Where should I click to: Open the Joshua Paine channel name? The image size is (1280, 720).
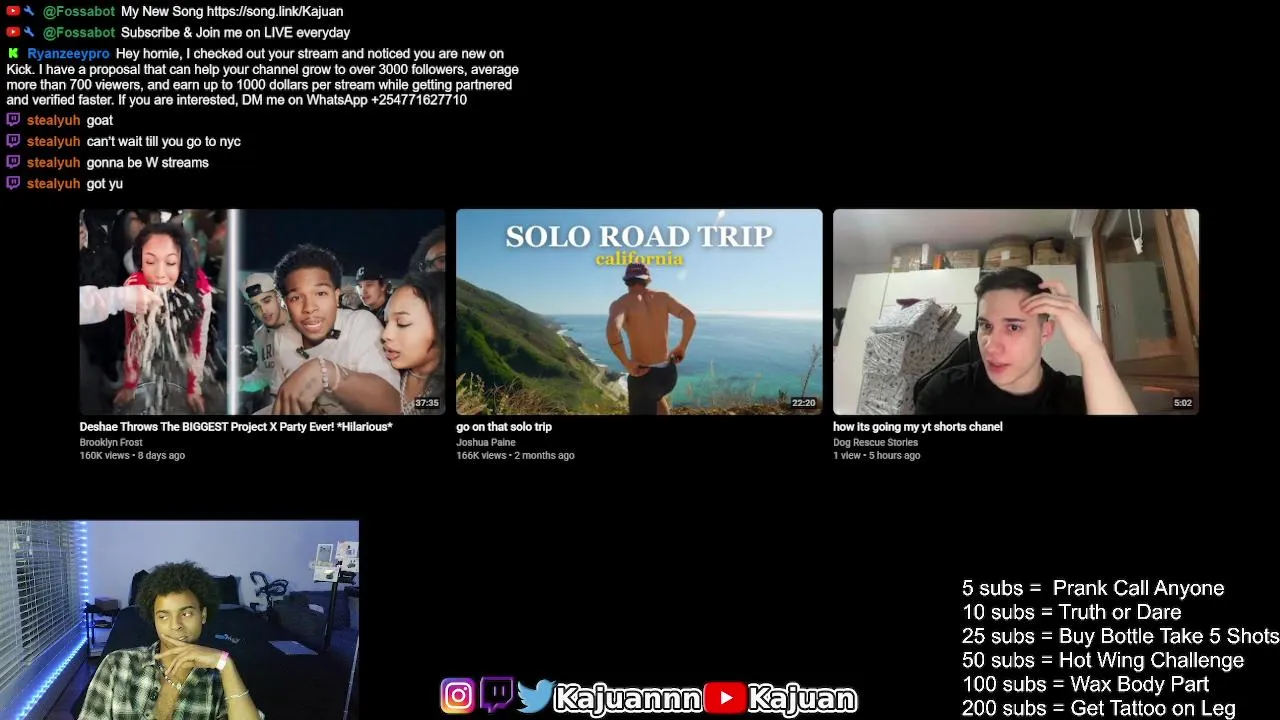(x=485, y=442)
